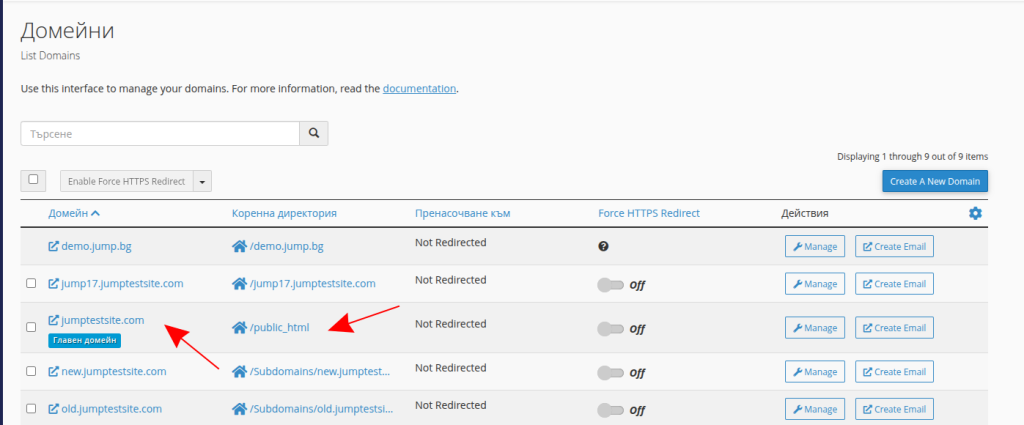Expand the Enable Force HTTPS Redirect dropdown arrow

click(x=203, y=181)
